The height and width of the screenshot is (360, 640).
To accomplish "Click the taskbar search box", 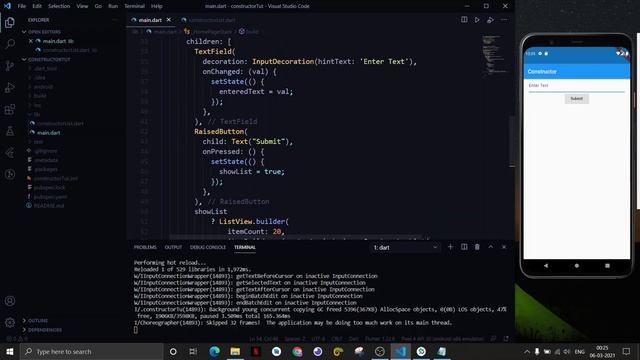I will tap(92, 351).
